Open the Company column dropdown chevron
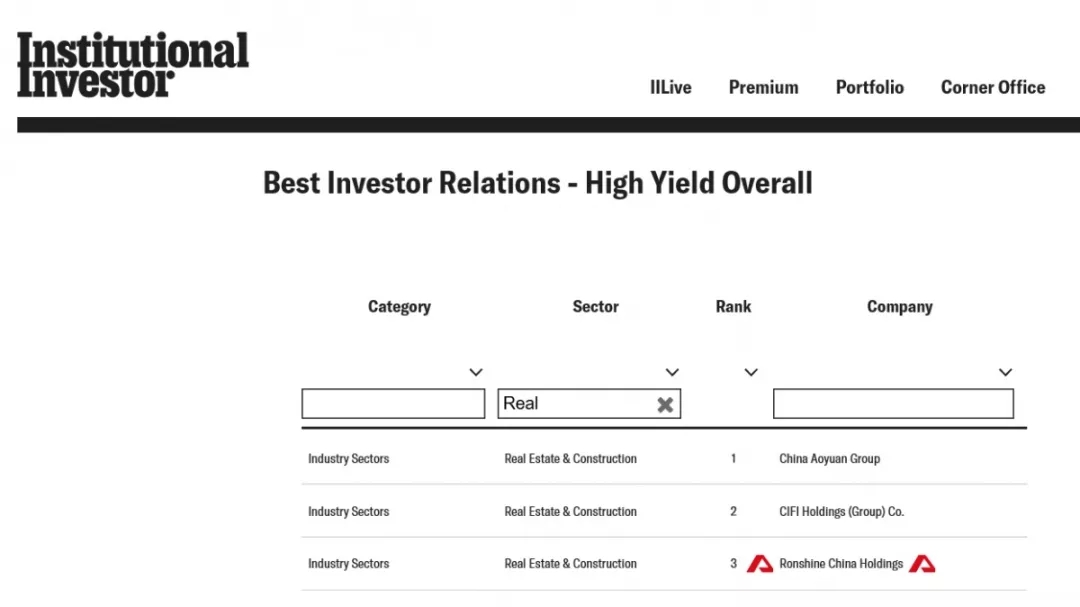The width and height of the screenshot is (1080, 607). click(x=1006, y=372)
